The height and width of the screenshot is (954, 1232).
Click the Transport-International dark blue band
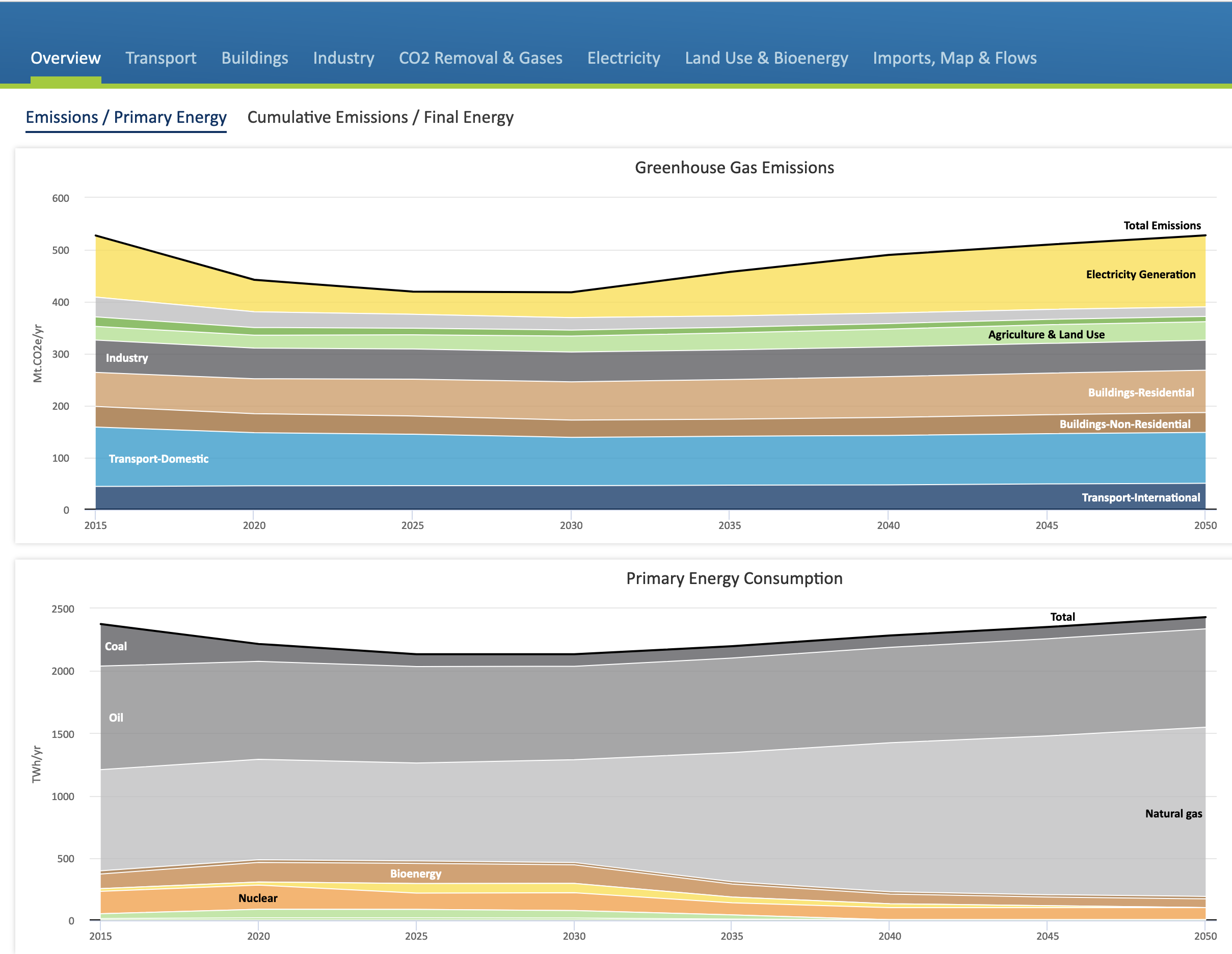[x=1140, y=497]
